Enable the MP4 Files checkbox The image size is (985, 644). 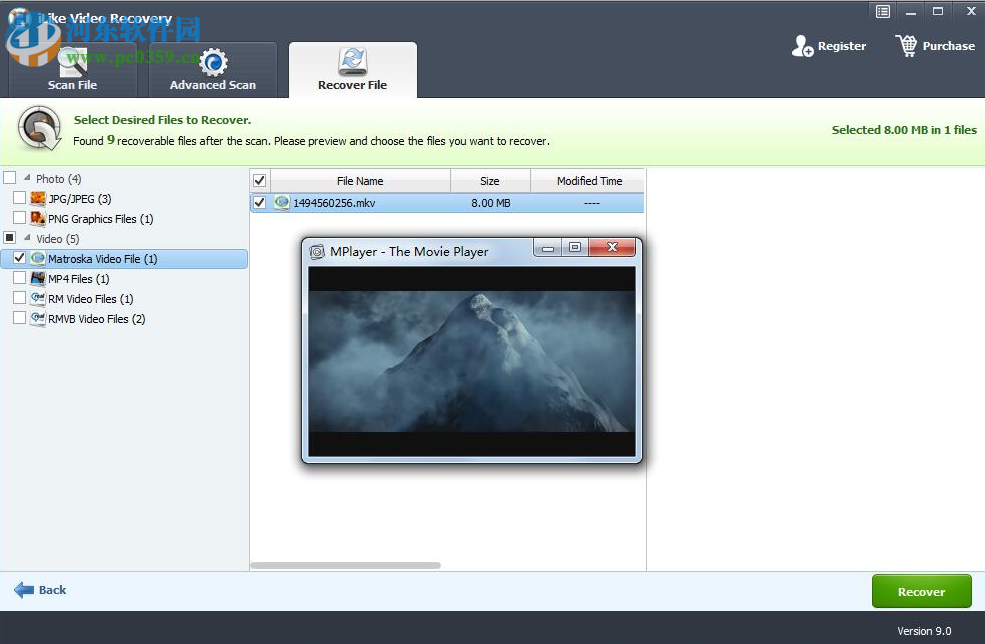[18, 279]
